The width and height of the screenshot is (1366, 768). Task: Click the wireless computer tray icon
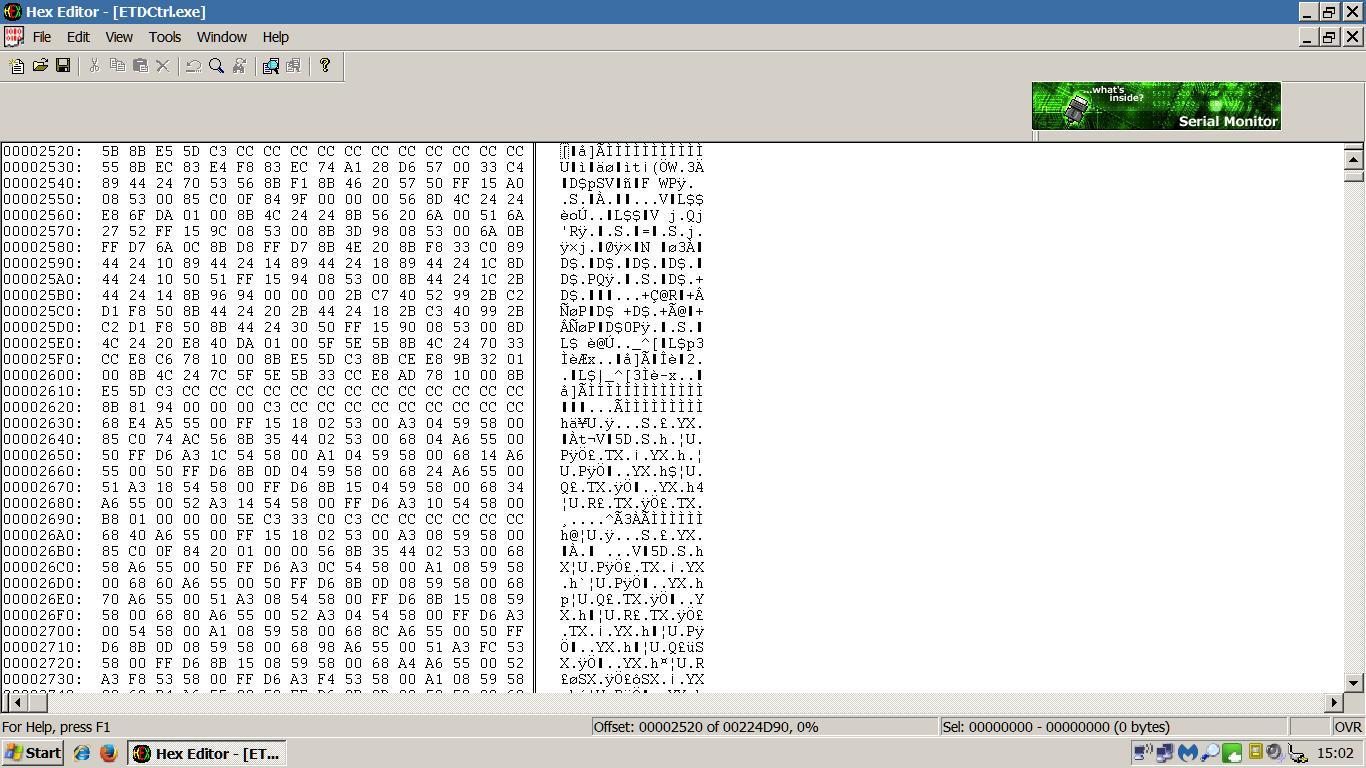[x=1142, y=753]
